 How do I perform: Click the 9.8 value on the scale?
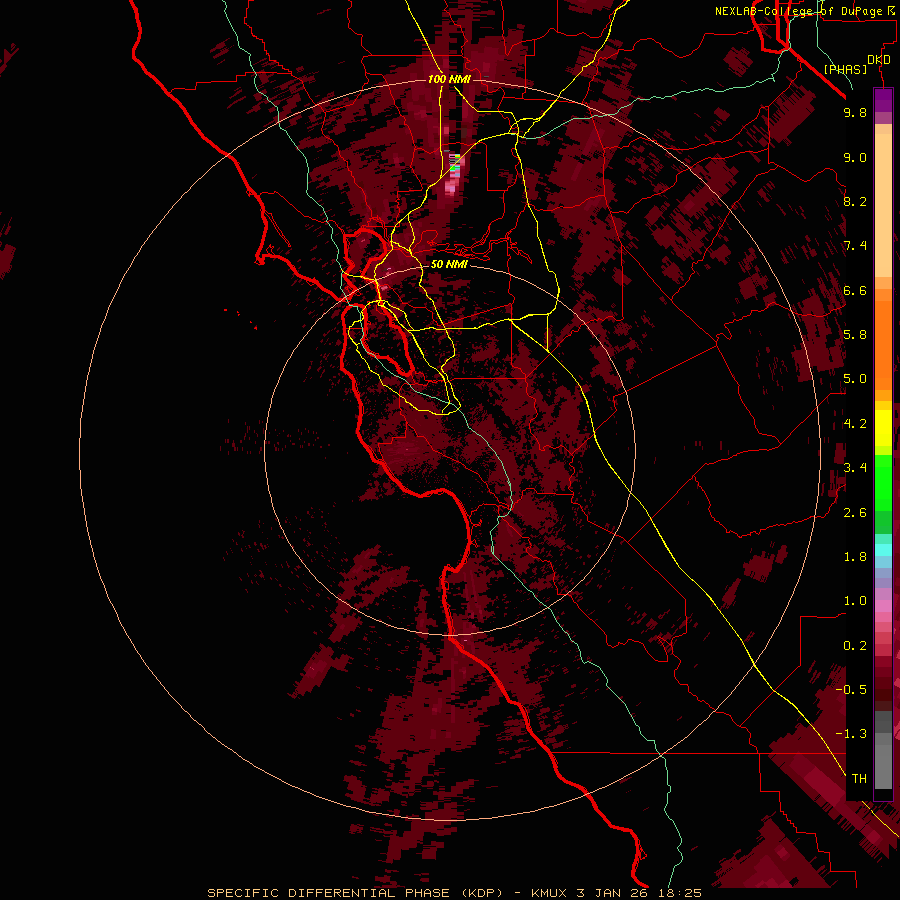(x=855, y=112)
